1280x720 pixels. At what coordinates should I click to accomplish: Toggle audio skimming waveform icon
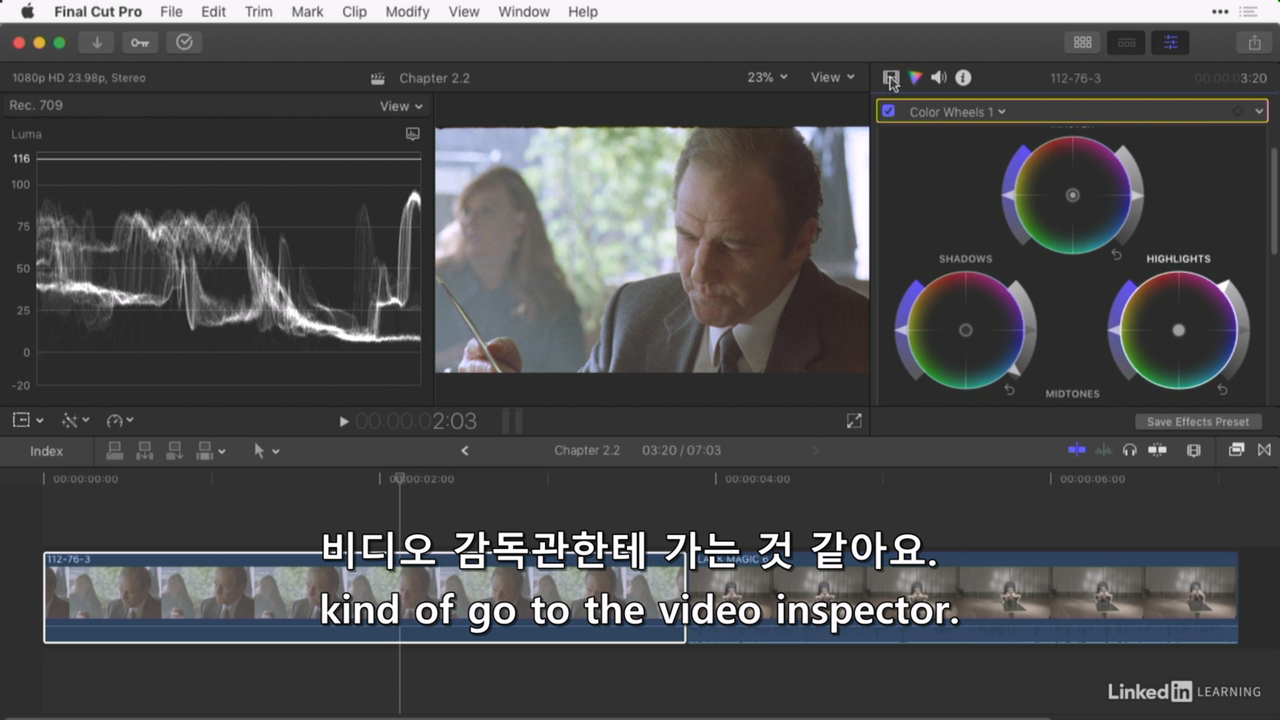[1103, 450]
